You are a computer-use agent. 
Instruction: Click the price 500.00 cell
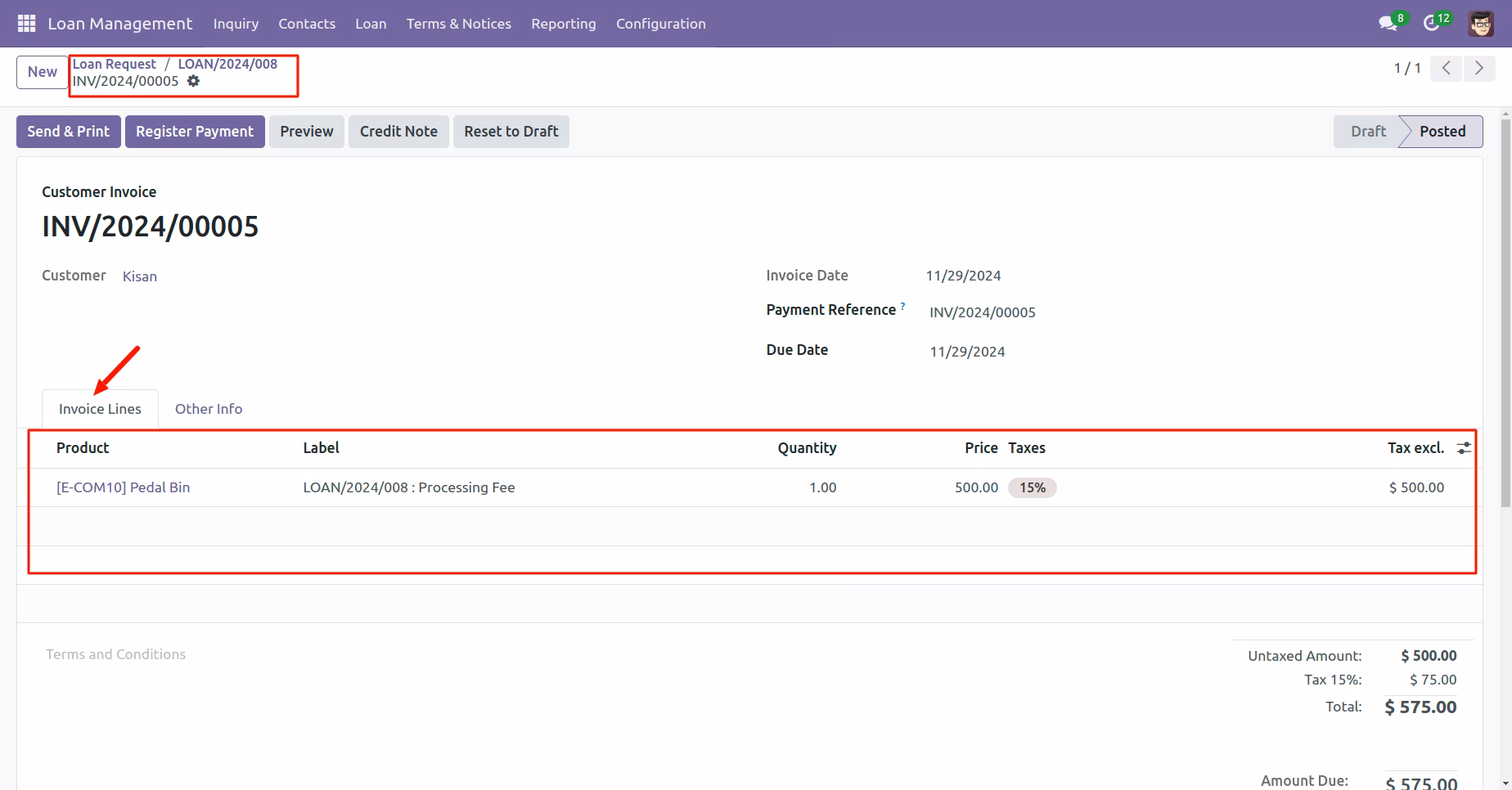pyautogui.click(x=976, y=487)
